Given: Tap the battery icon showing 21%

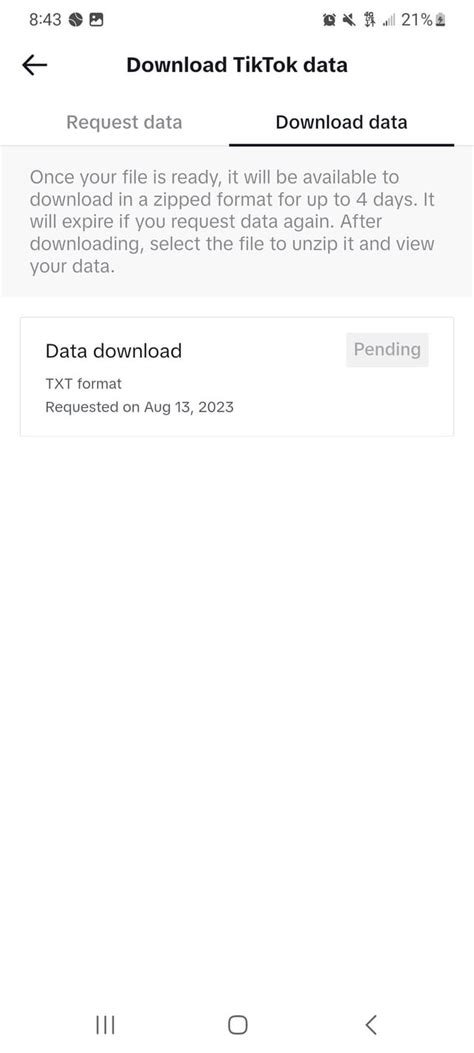Looking at the screenshot, I should coord(440,21).
